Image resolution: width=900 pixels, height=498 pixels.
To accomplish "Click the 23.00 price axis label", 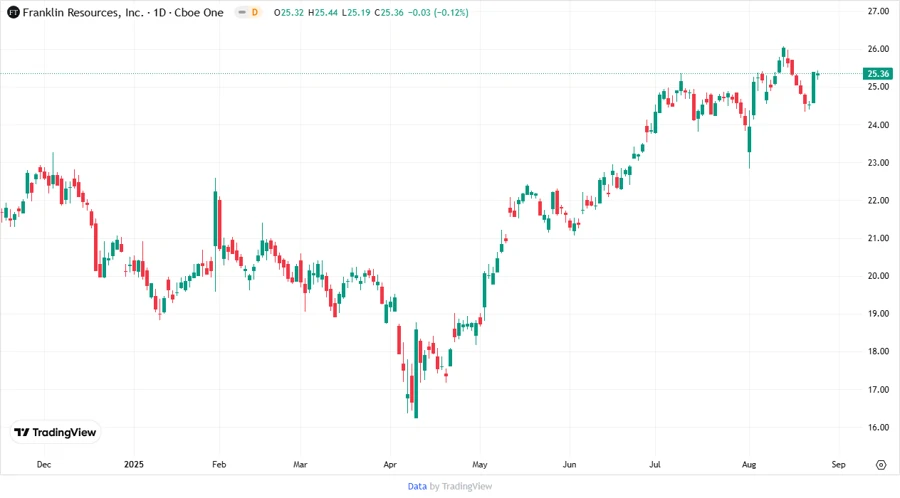I will pyautogui.click(x=878, y=162).
